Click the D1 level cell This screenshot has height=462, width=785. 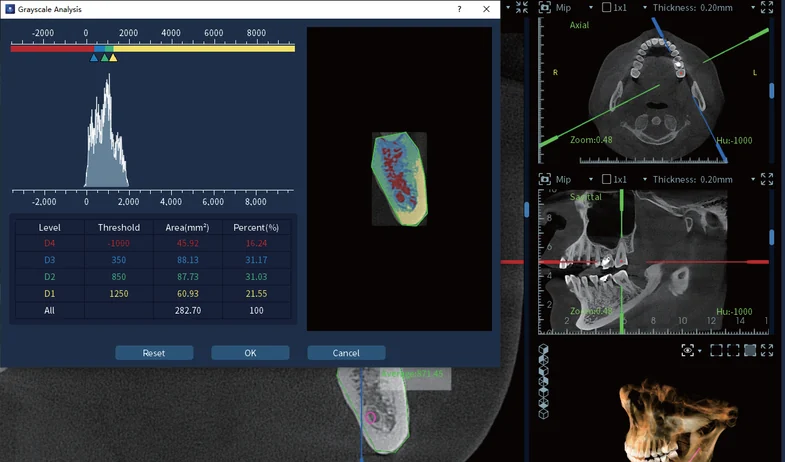click(50, 293)
